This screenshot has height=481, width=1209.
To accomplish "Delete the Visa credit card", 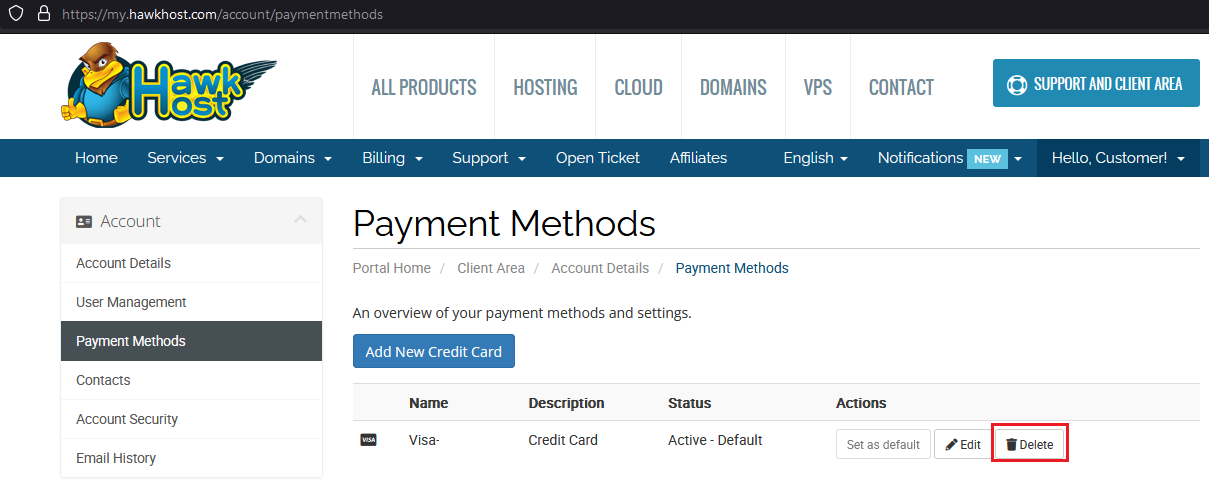I will point(1030,444).
